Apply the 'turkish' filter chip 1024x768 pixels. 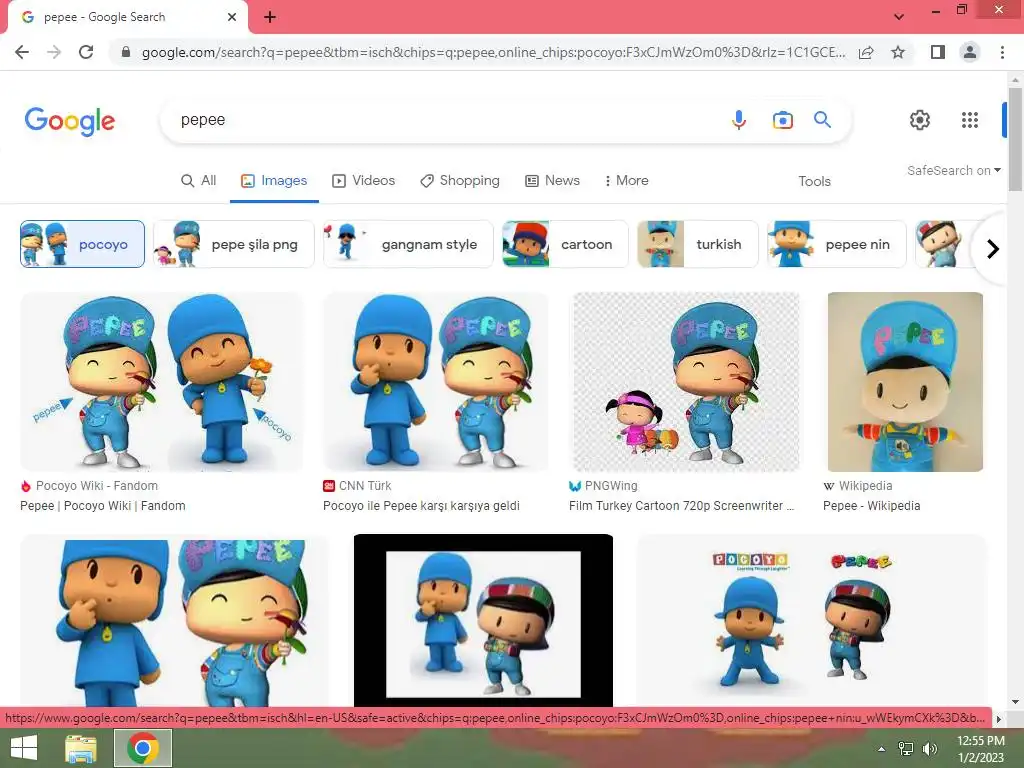[x=697, y=244]
